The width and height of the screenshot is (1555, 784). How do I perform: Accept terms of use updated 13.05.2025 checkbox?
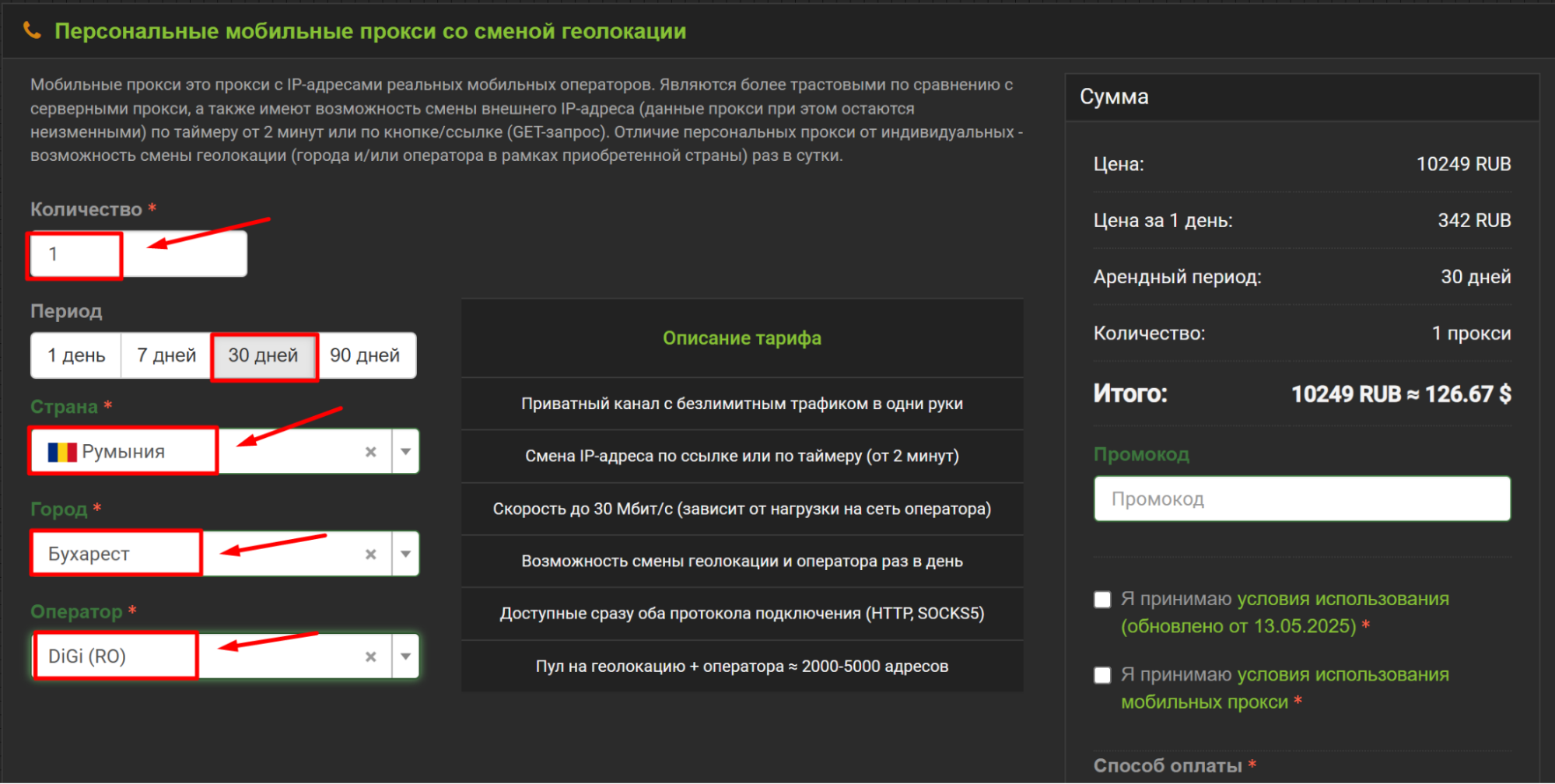(1102, 600)
